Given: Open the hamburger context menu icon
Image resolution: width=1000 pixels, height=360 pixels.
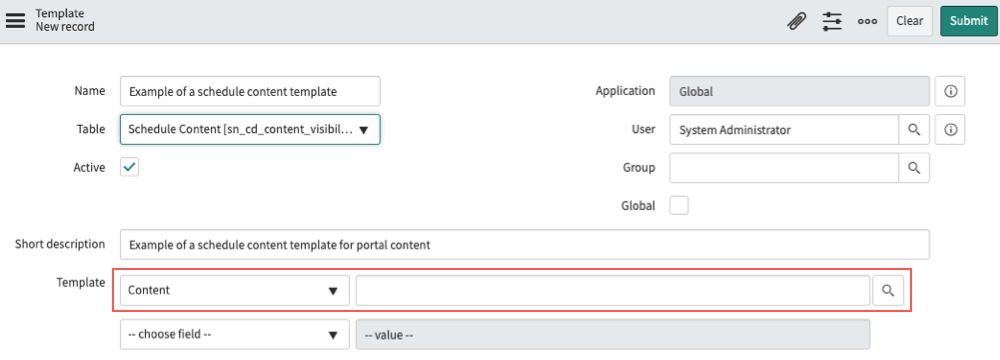Looking at the screenshot, I should [15, 20].
